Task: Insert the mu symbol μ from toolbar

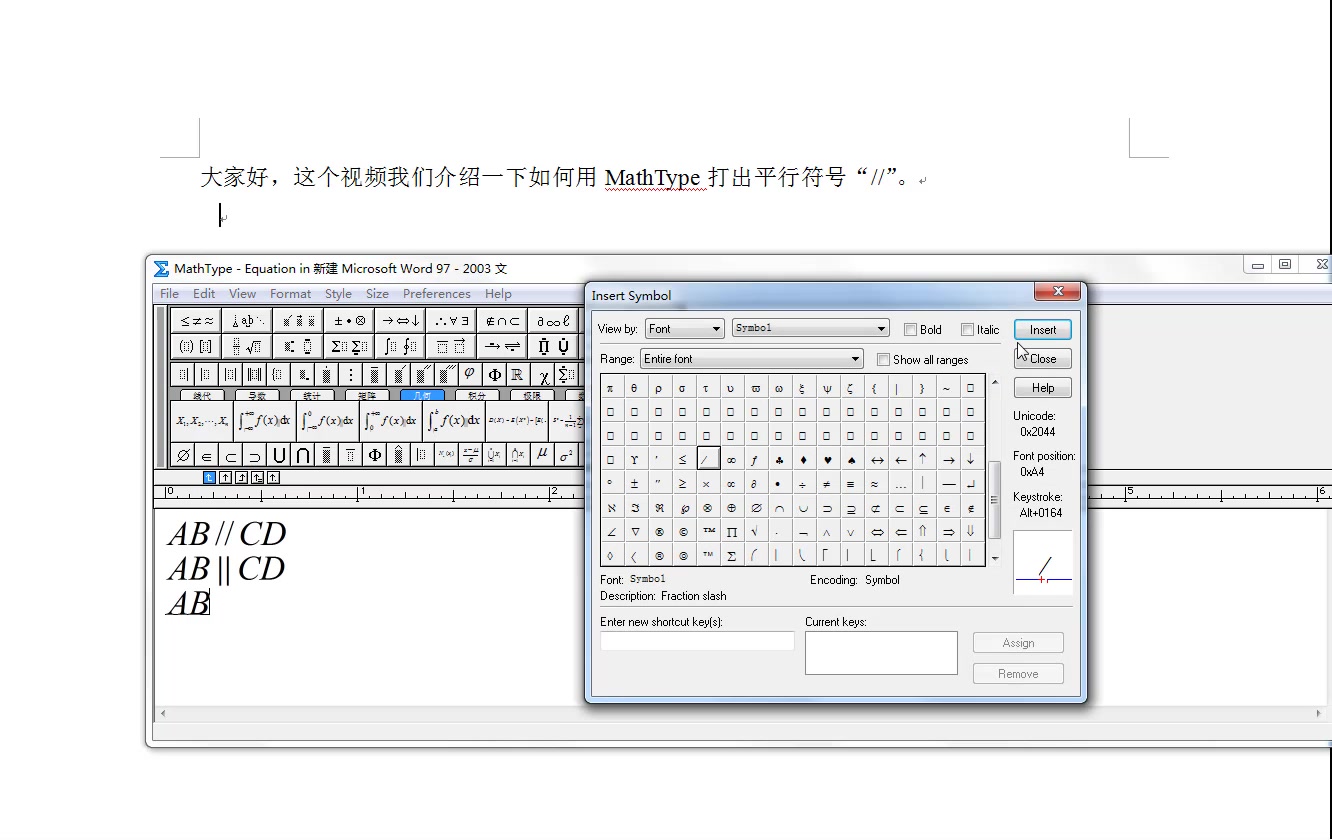Action: pyautogui.click(x=542, y=455)
